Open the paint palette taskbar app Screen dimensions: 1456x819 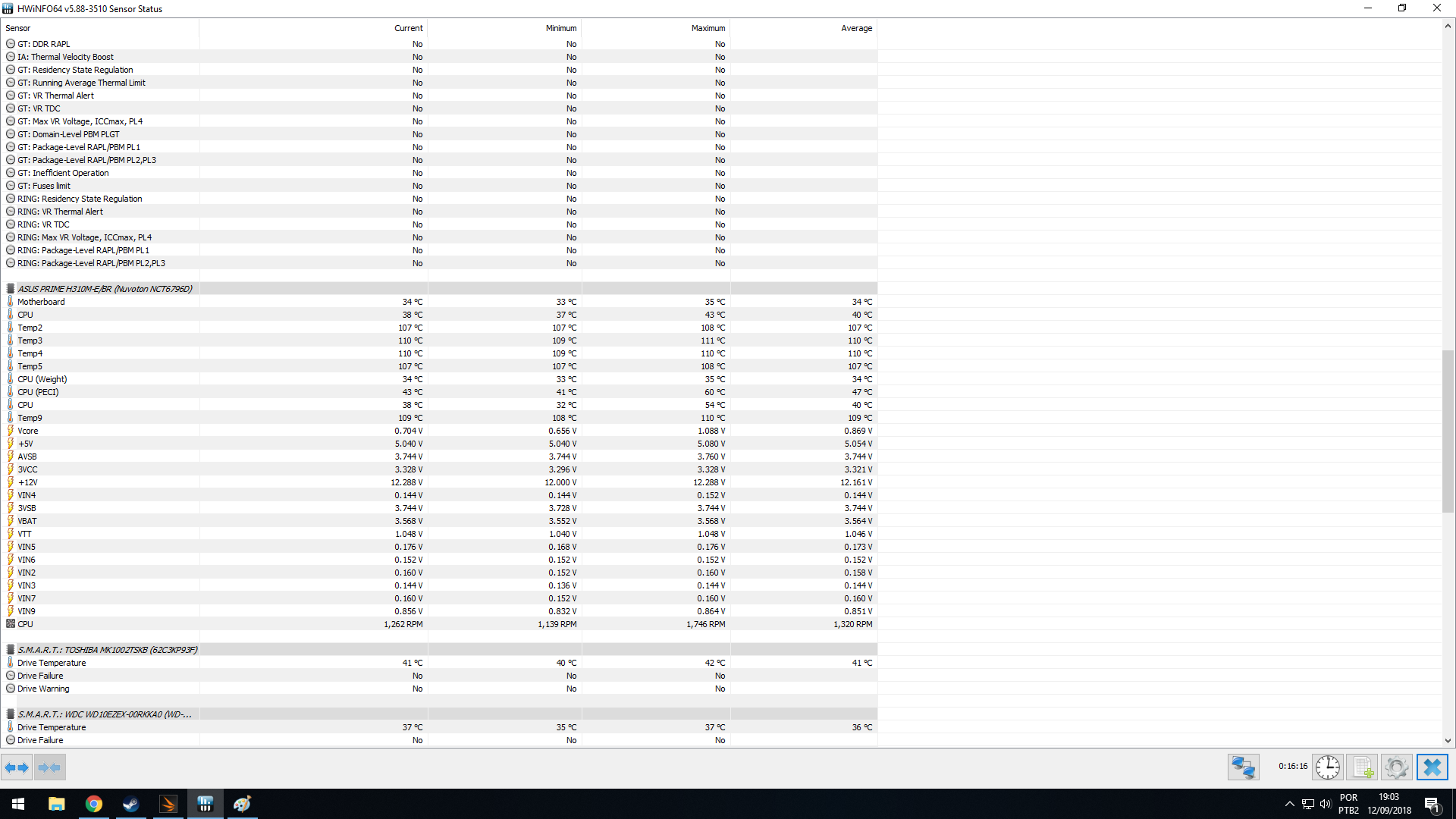point(242,804)
